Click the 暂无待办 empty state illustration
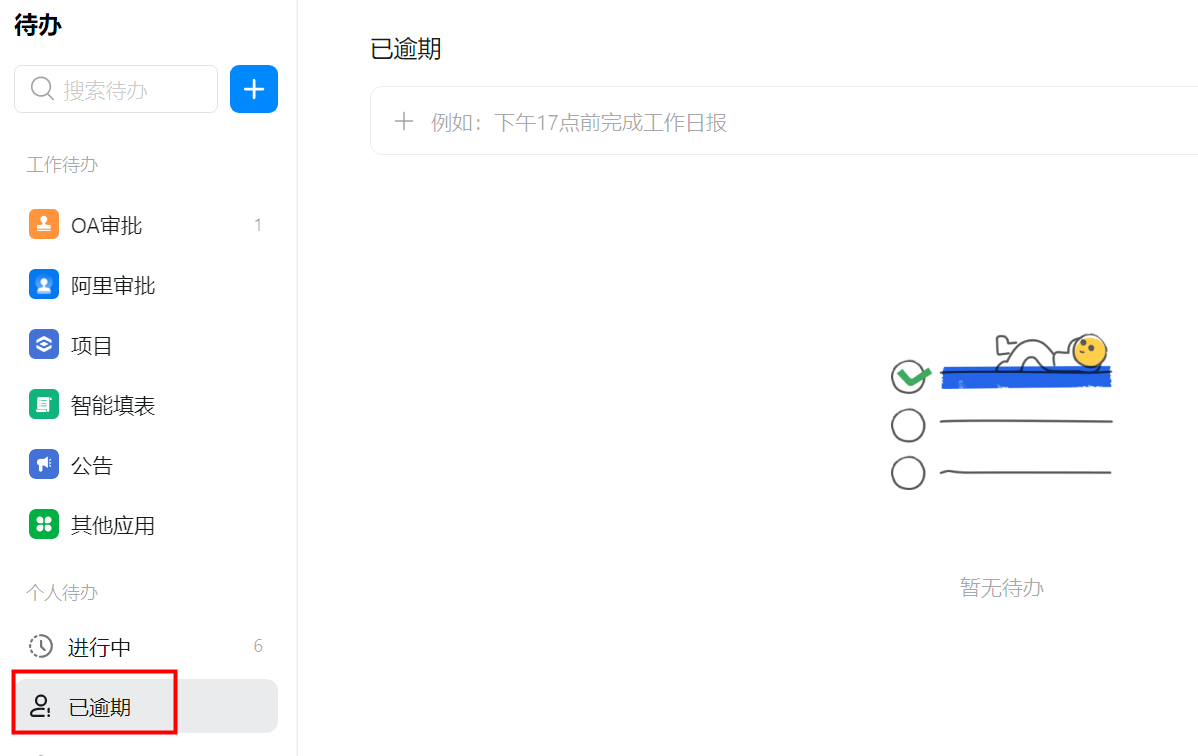This screenshot has width=1198, height=756. (x=1001, y=587)
